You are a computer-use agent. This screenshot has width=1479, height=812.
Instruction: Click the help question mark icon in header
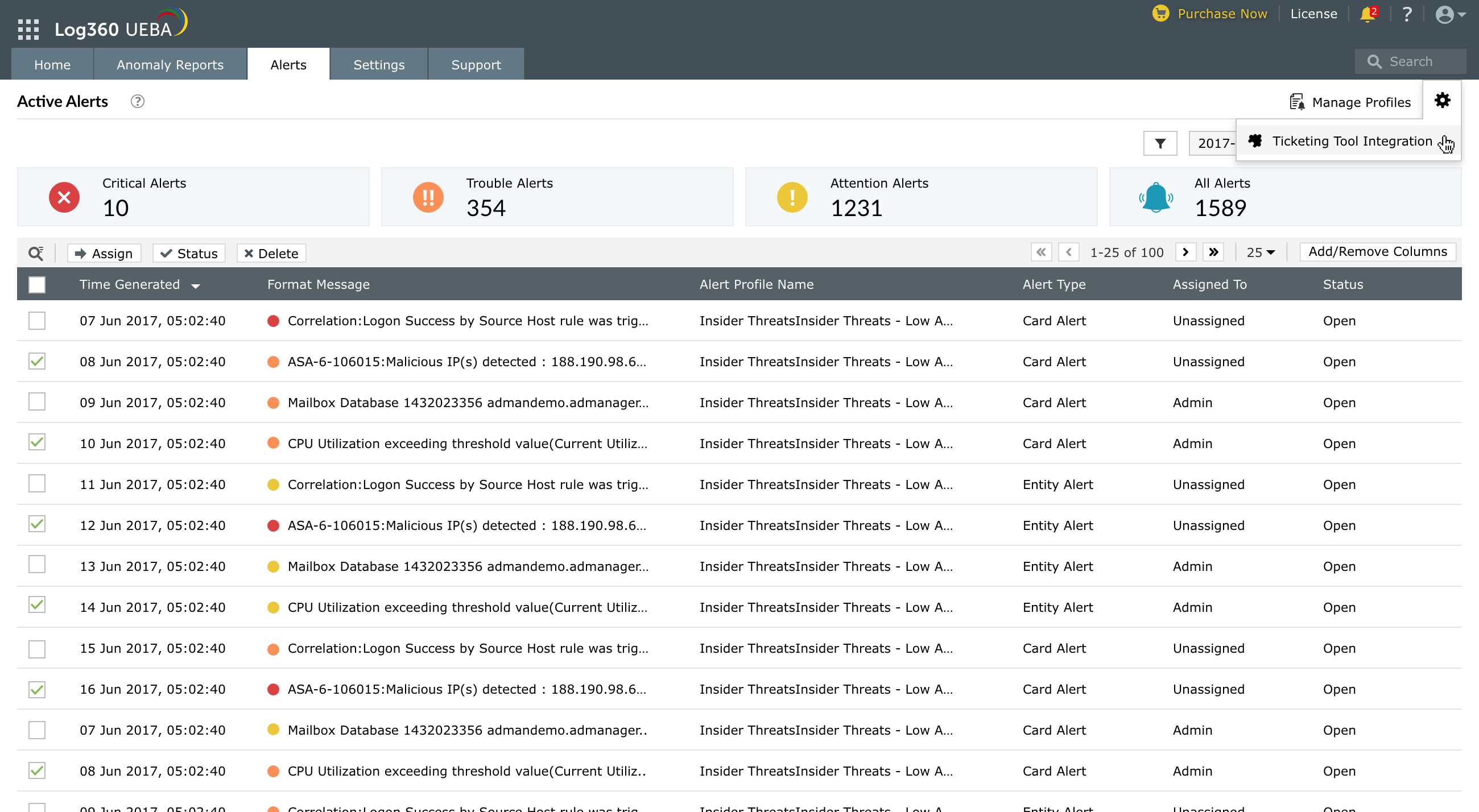[x=1407, y=14]
